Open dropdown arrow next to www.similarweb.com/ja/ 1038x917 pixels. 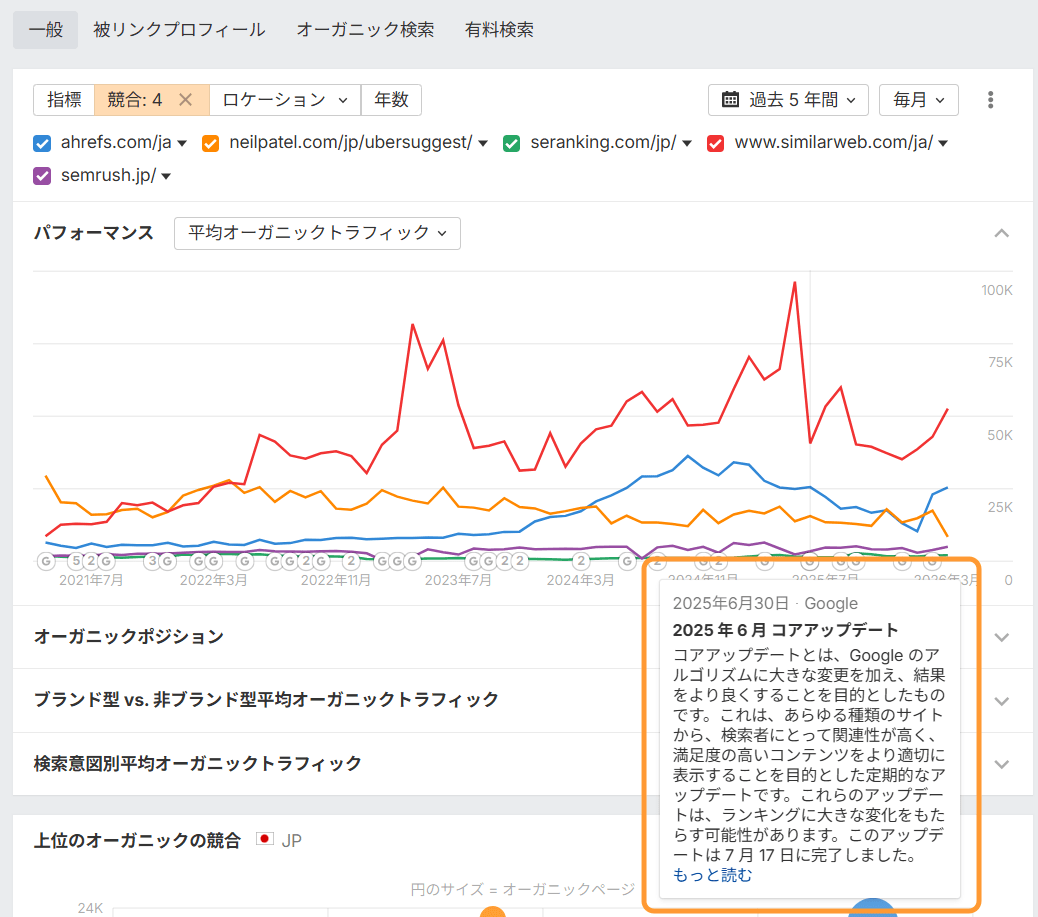(x=942, y=144)
